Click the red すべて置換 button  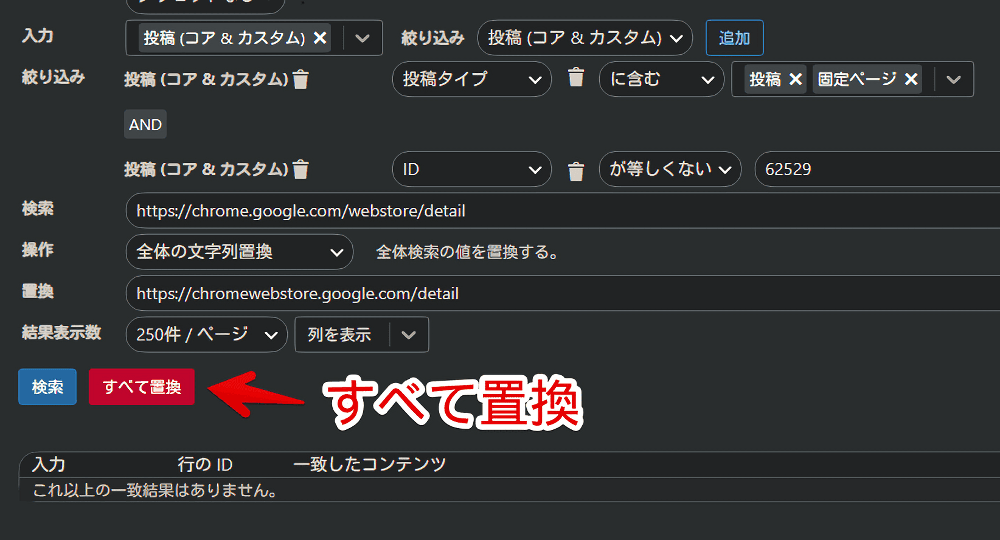(141, 387)
